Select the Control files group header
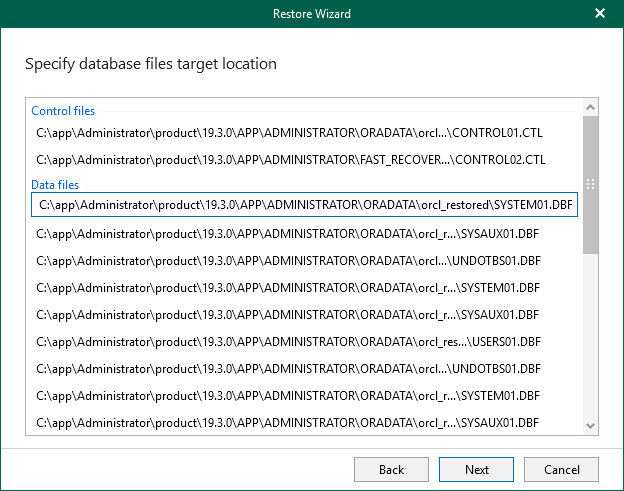This screenshot has height=491, width=624. [x=63, y=111]
